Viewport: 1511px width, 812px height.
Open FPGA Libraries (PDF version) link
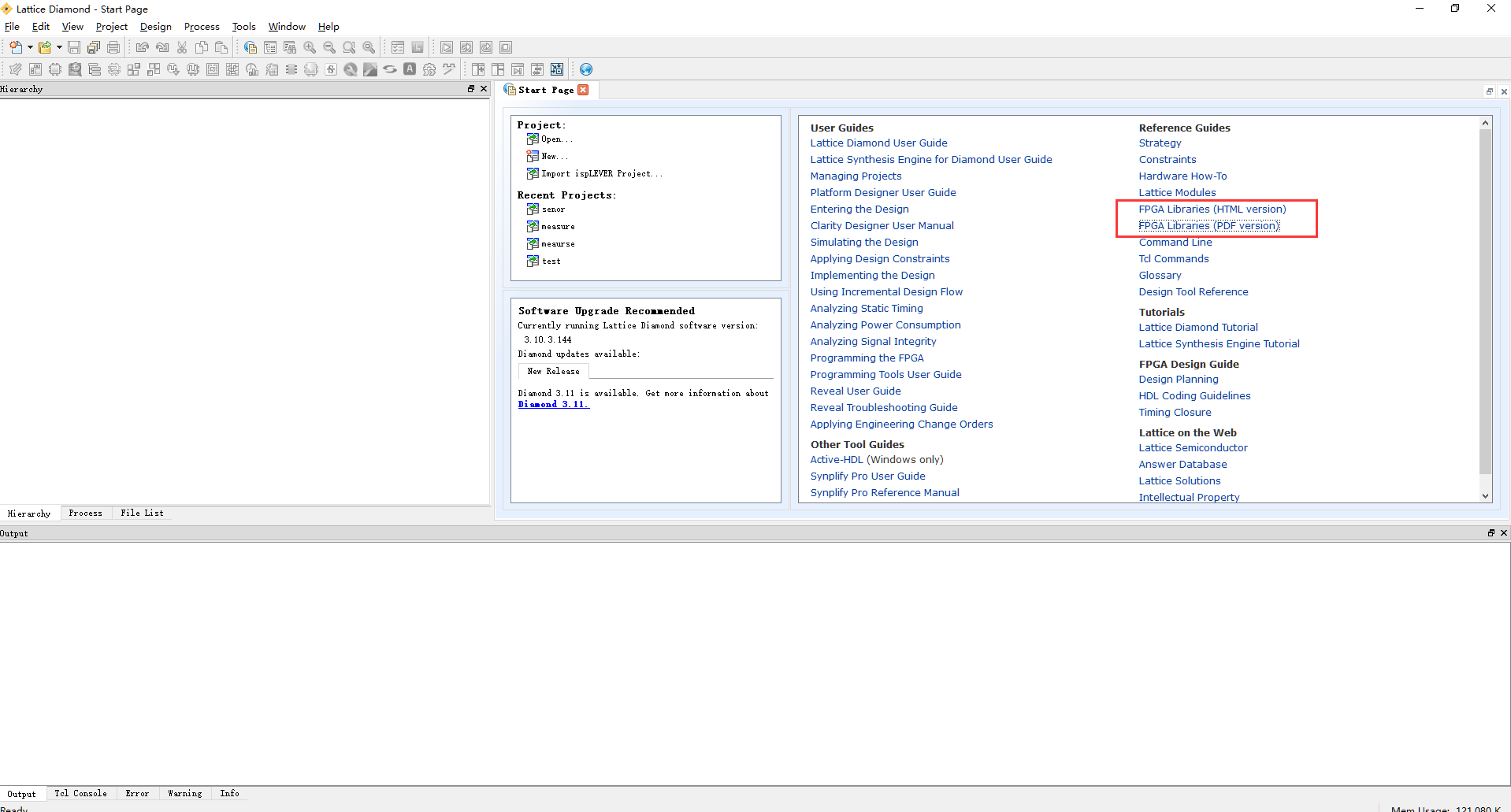(1208, 226)
